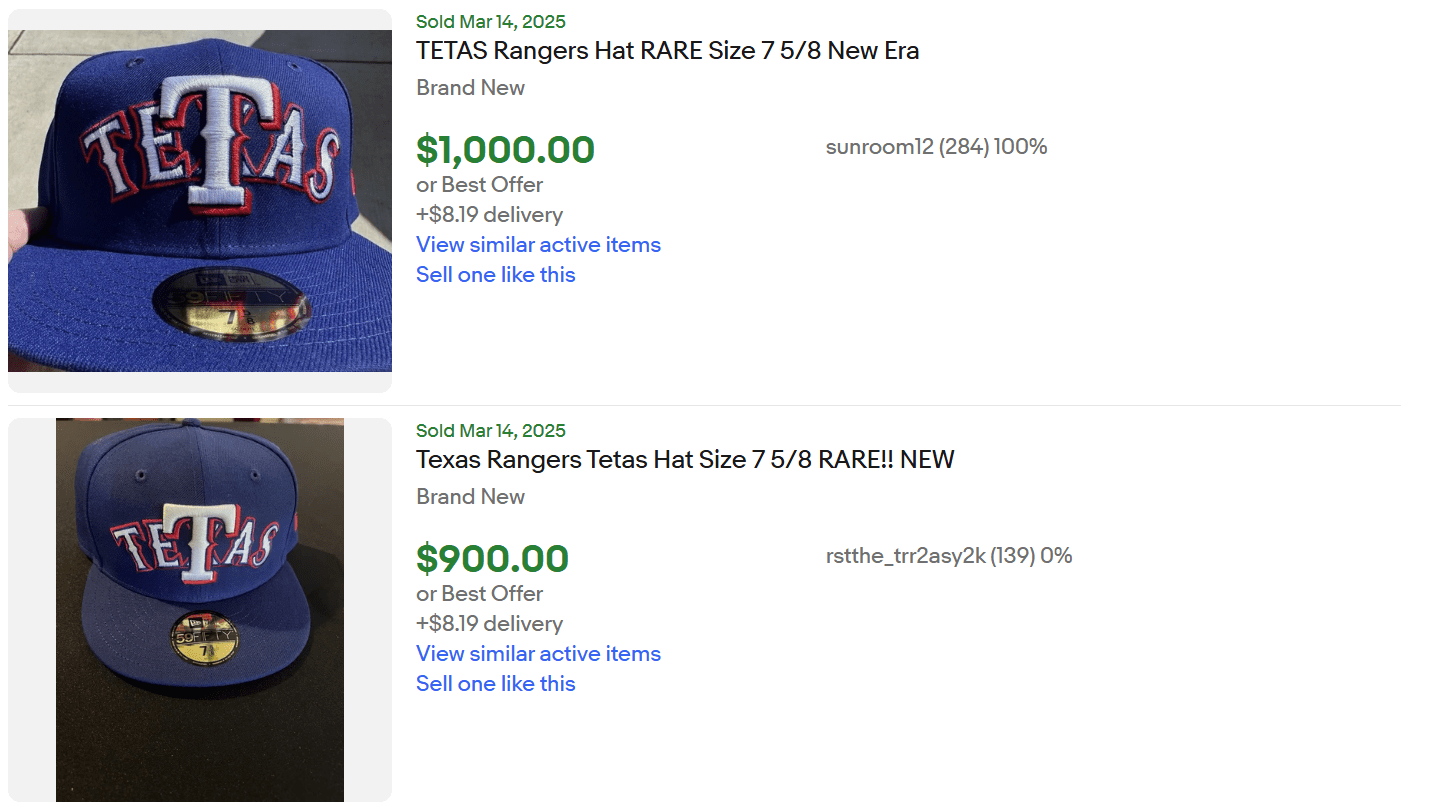This screenshot has width=1440, height=810.
Task: Open the TETAS hat photo on concrete background
Action: point(200,201)
